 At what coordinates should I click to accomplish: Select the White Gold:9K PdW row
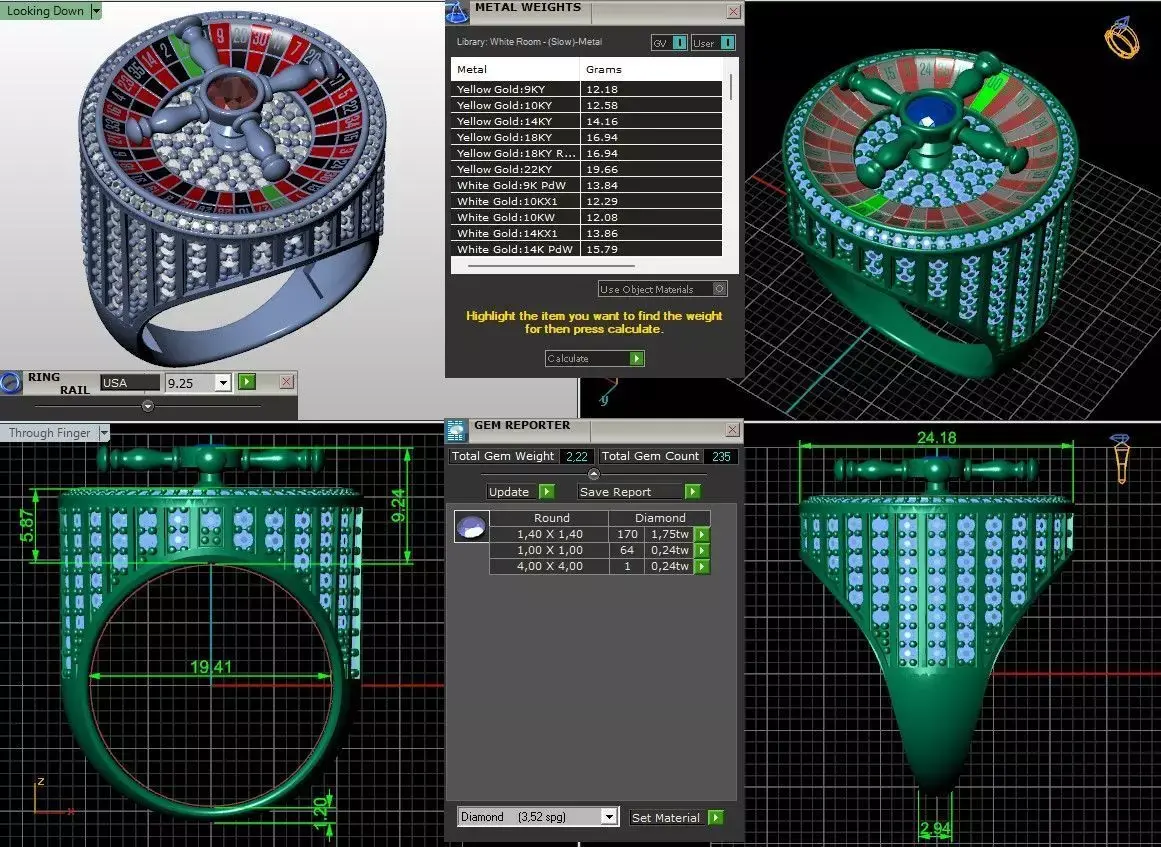586,185
